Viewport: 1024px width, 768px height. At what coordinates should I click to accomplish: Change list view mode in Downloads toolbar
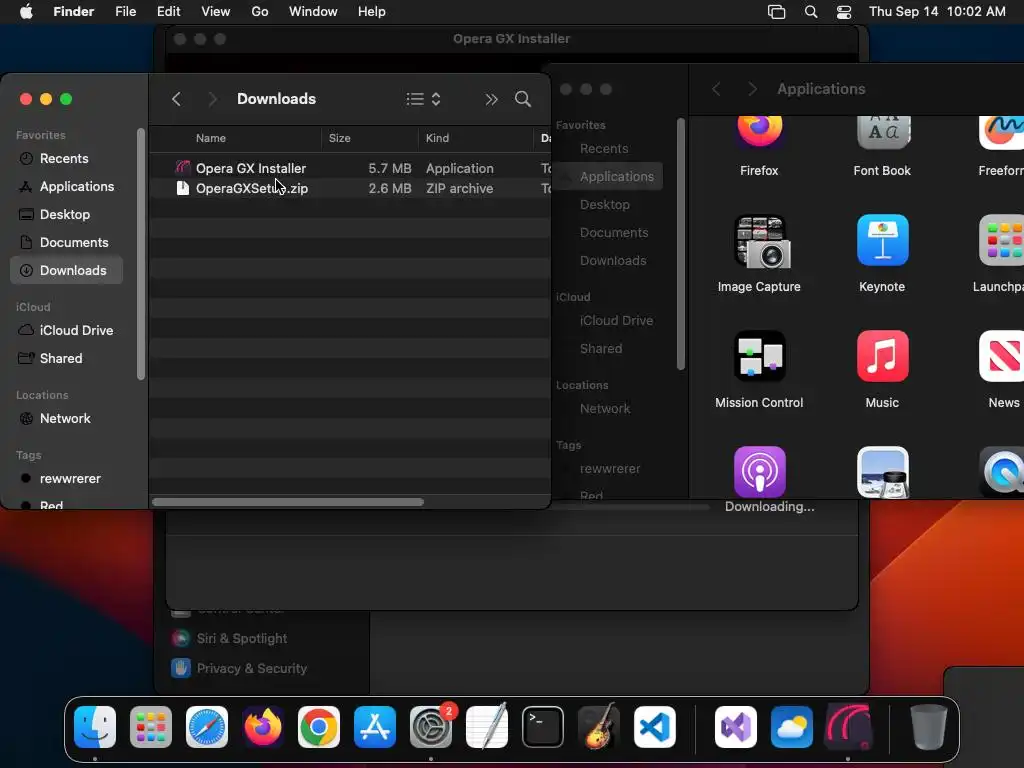[x=423, y=99]
